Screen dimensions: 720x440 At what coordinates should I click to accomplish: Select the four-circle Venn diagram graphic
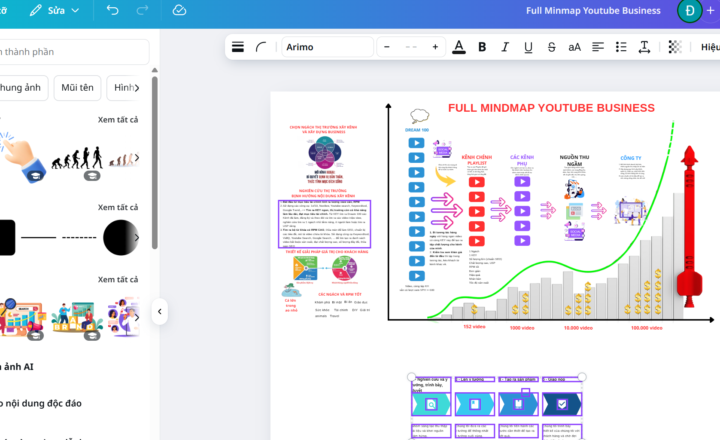[325, 153]
